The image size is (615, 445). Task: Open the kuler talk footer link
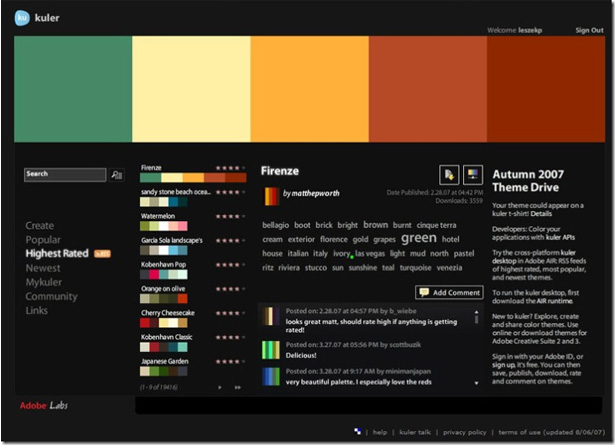(x=414, y=432)
